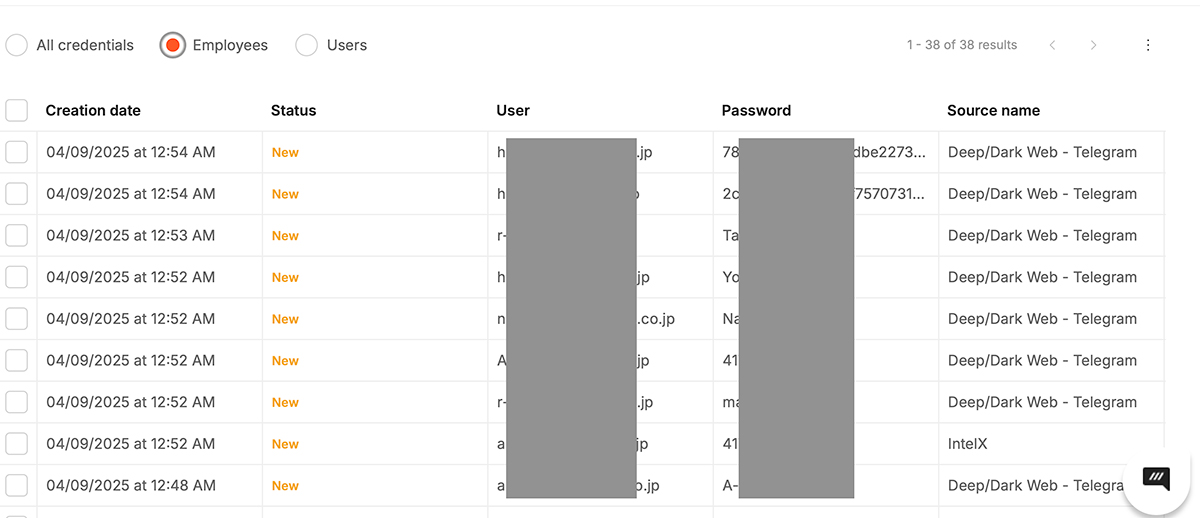Click New status in the first row
Viewport: 1200px width, 518px height.
click(x=285, y=152)
